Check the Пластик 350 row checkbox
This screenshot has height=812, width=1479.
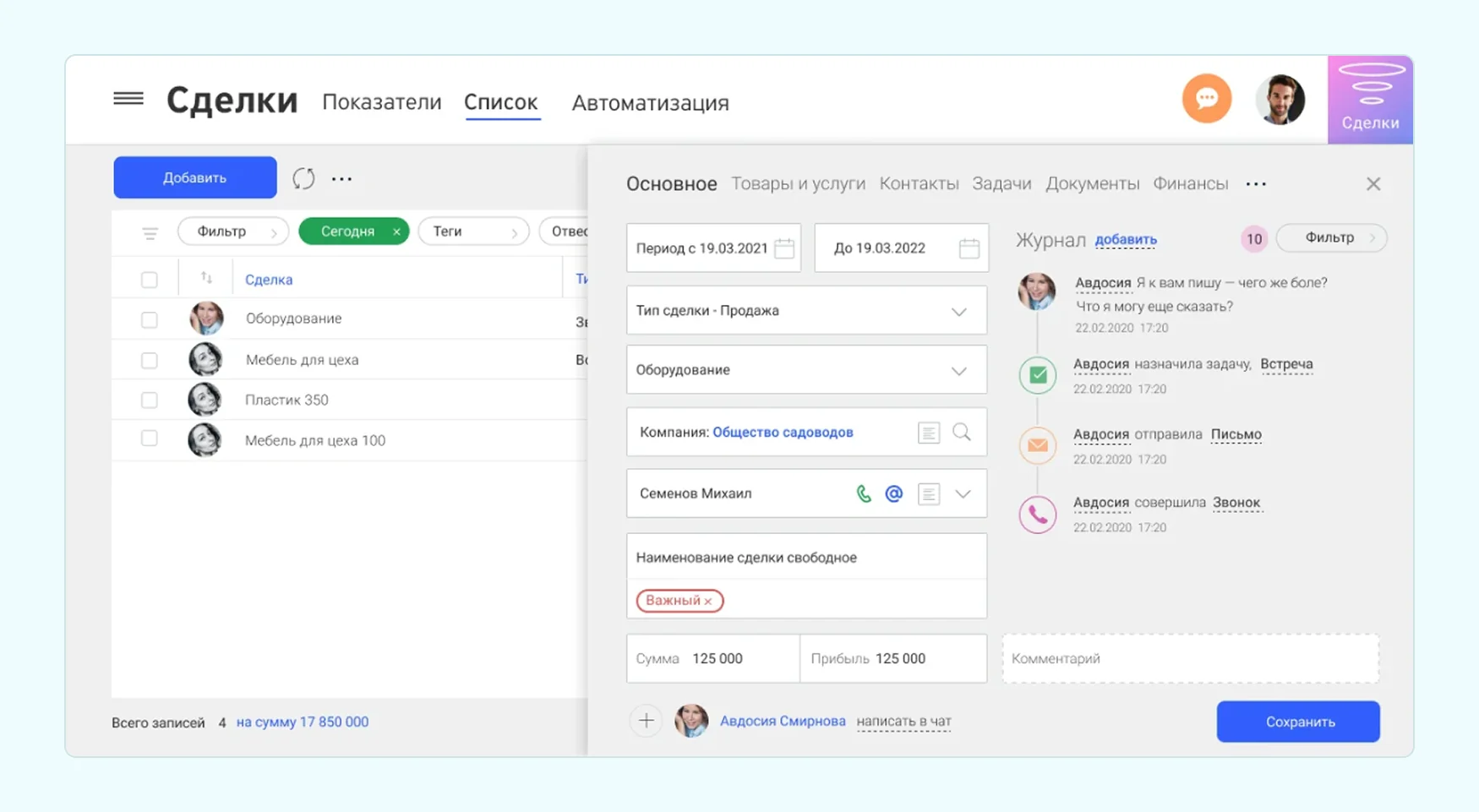tap(150, 400)
